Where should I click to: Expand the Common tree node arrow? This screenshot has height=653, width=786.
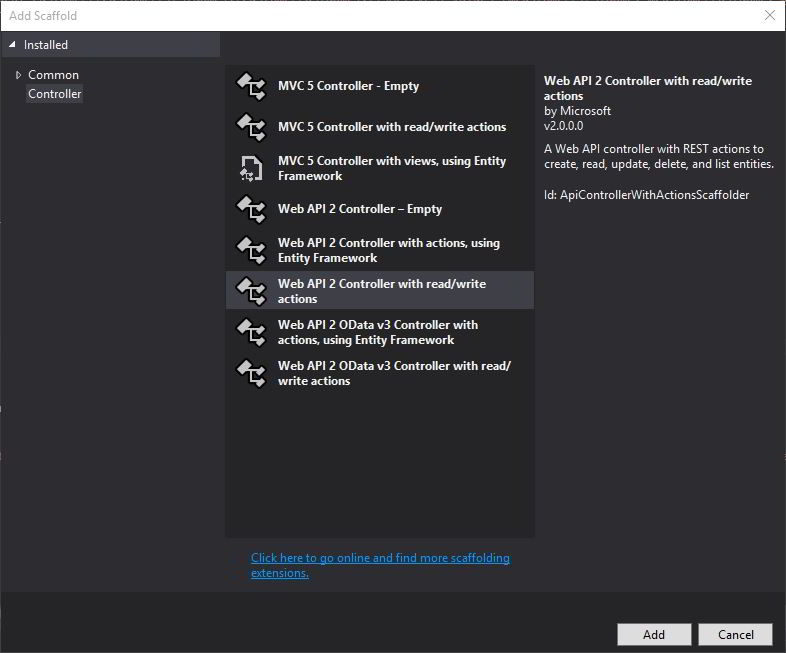coord(18,75)
